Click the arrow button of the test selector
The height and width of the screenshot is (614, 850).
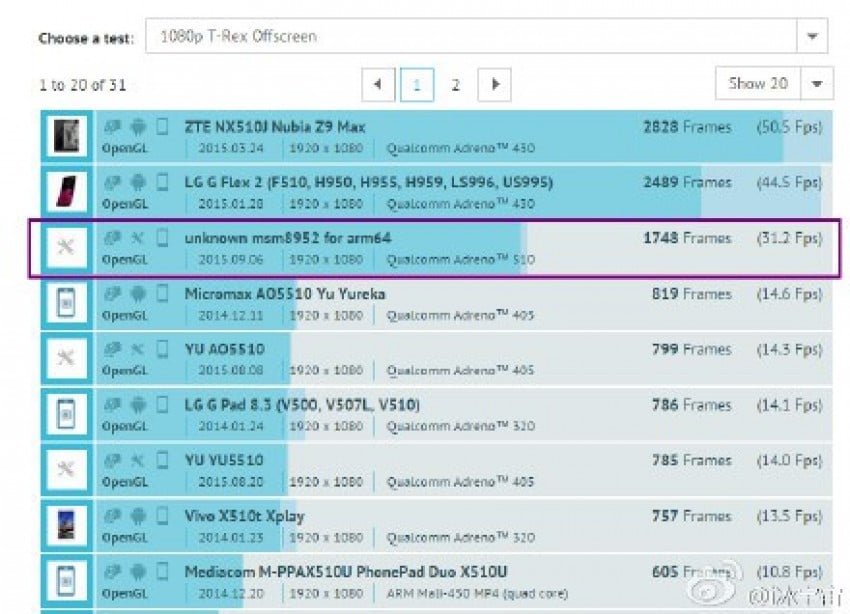pyautogui.click(x=812, y=36)
